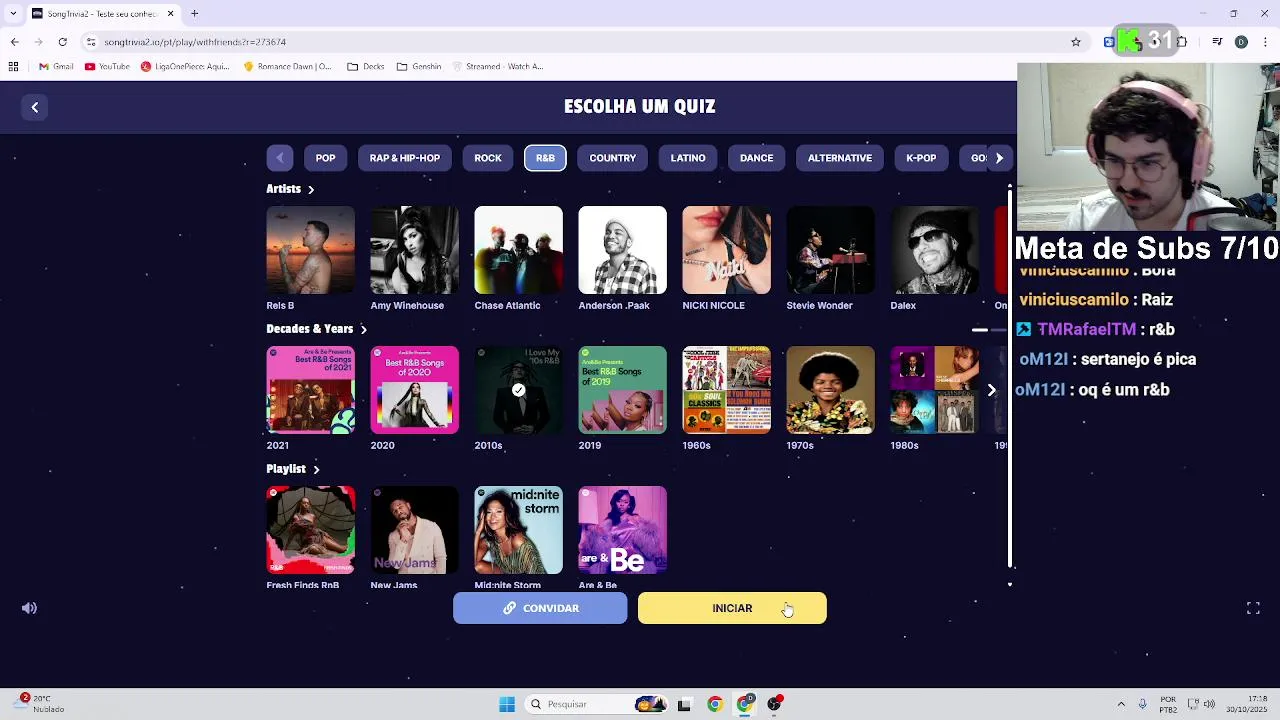The image size is (1280, 720).
Task: Advance categories with the right arrow
Action: tap(998, 158)
